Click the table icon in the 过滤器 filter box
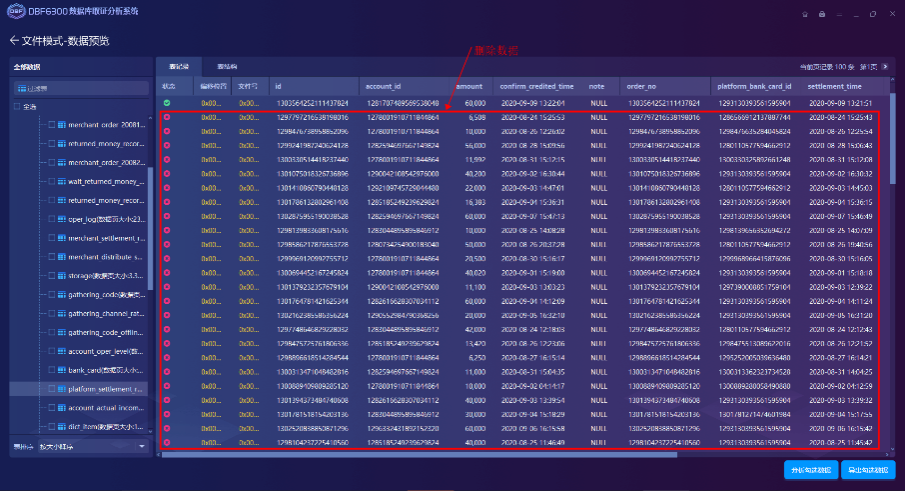905x491 pixels. click(x=21, y=88)
